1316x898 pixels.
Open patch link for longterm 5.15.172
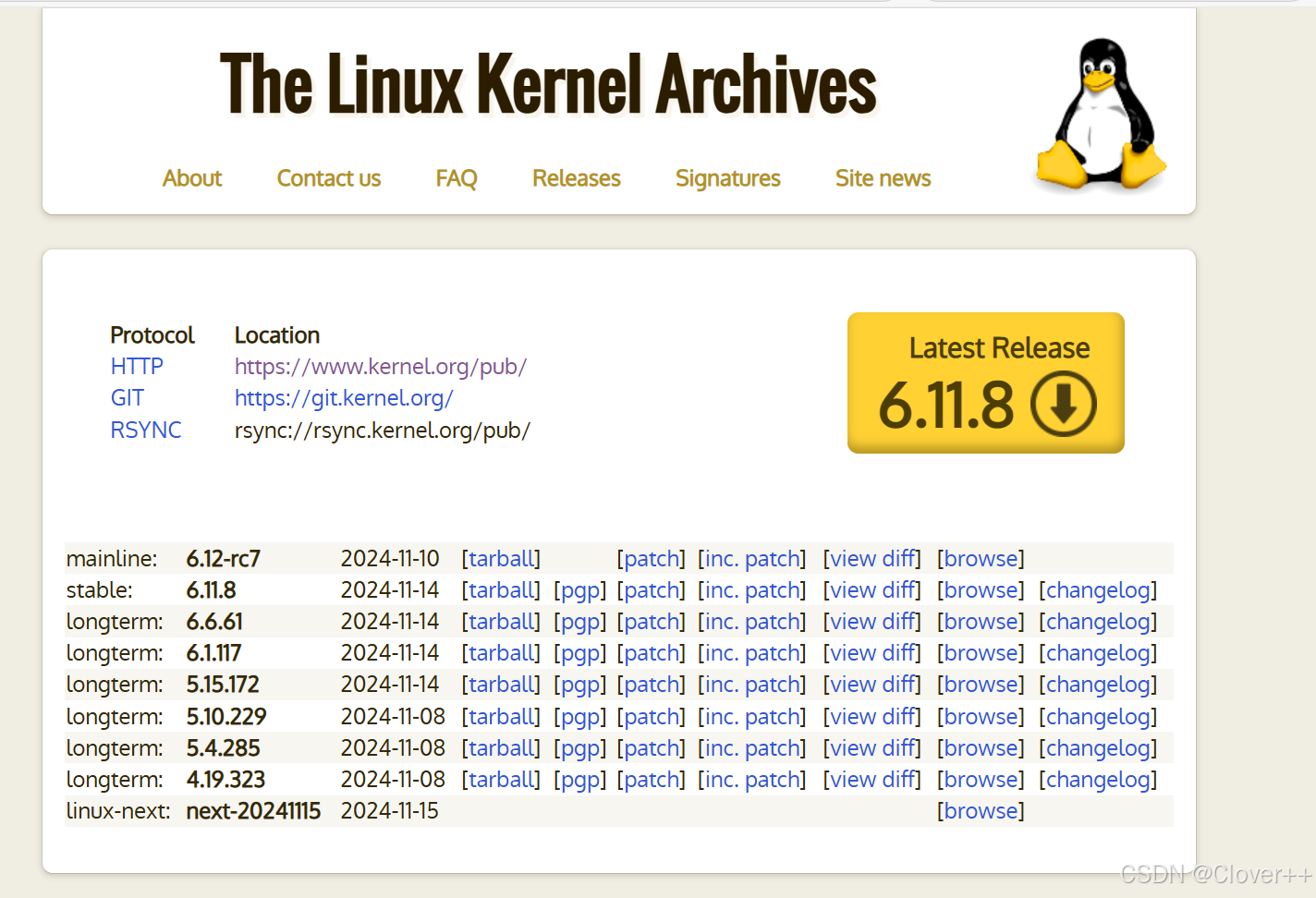(x=652, y=685)
